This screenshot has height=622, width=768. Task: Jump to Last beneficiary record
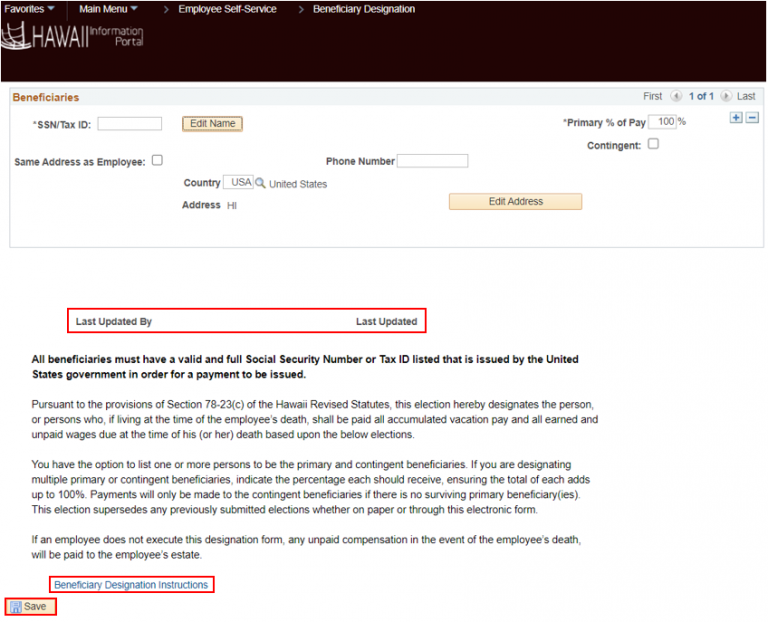click(746, 97)
